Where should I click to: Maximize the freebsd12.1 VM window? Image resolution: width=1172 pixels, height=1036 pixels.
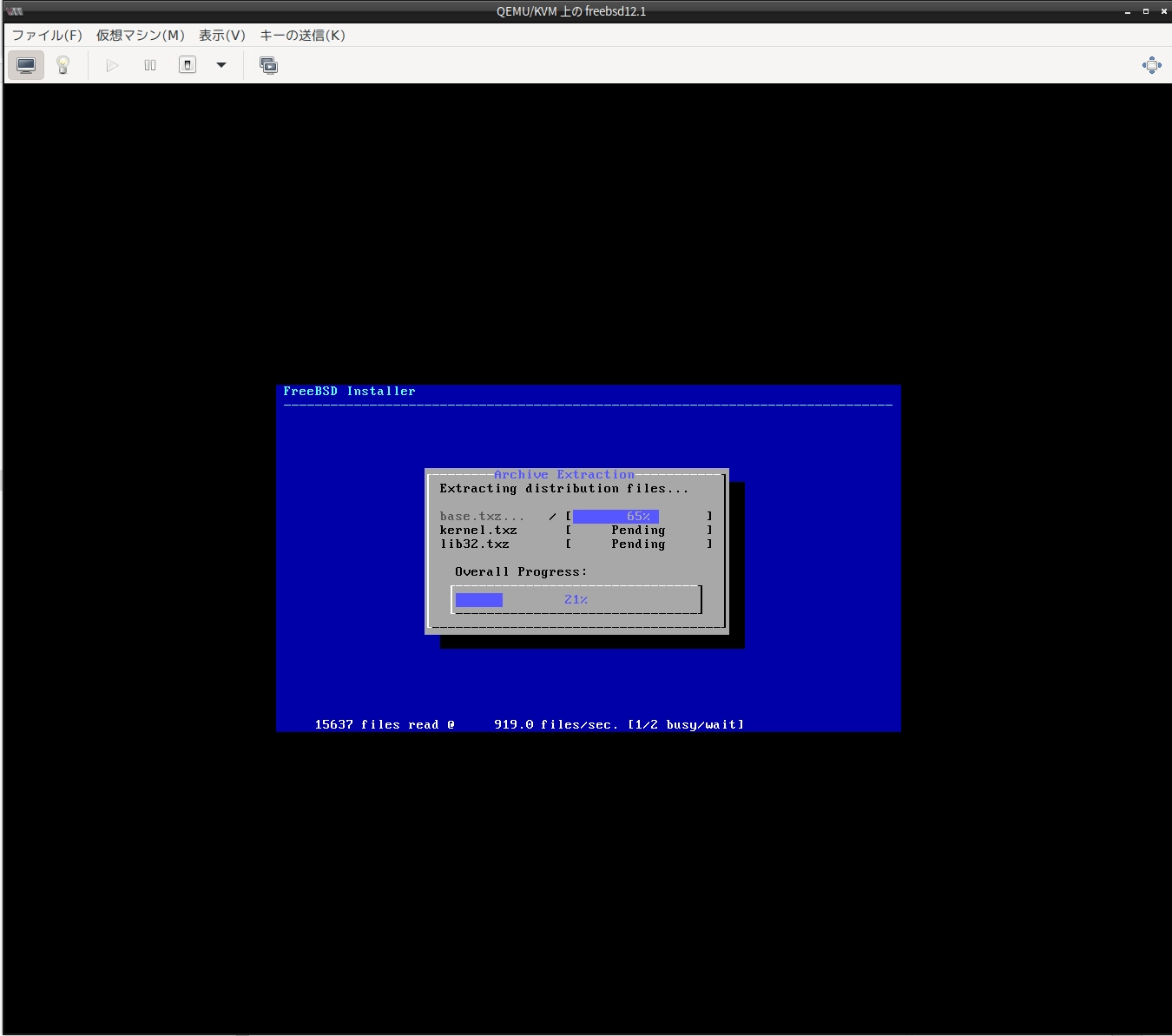(1146, 11)
